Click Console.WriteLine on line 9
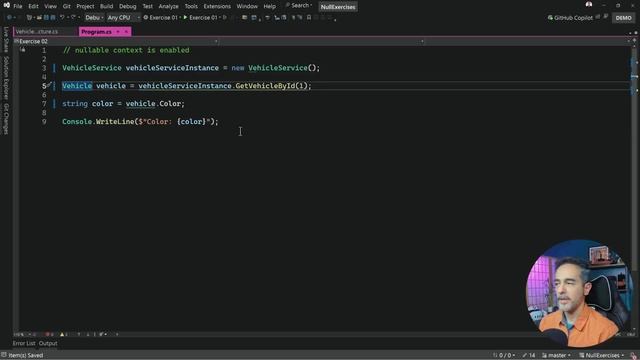640x360 pixels. 98,122
